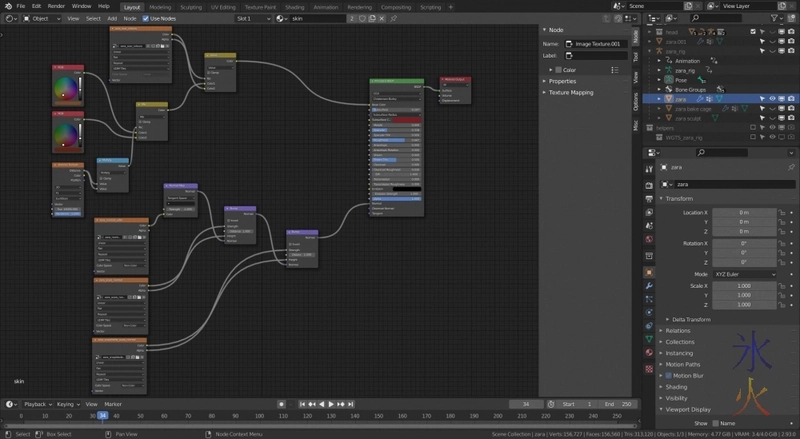The image size is (800, 439).
Task: Expand the zara_rig armature in outliner
Action: click(649, 51)
